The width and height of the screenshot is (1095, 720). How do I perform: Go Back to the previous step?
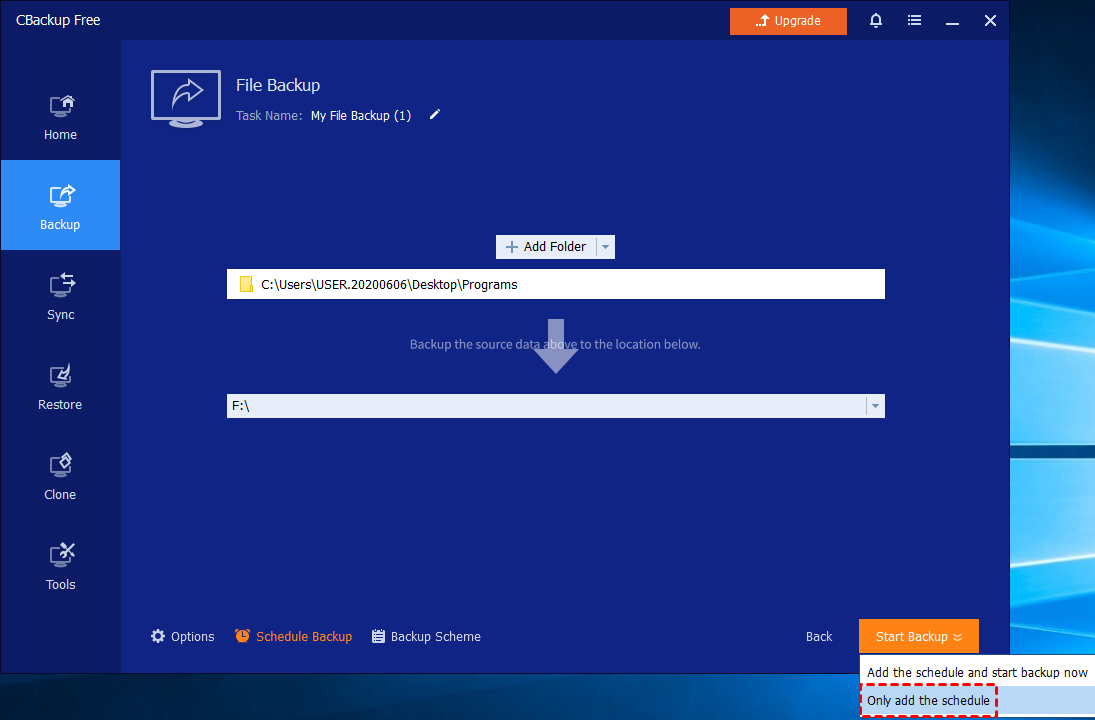point(819,637)
